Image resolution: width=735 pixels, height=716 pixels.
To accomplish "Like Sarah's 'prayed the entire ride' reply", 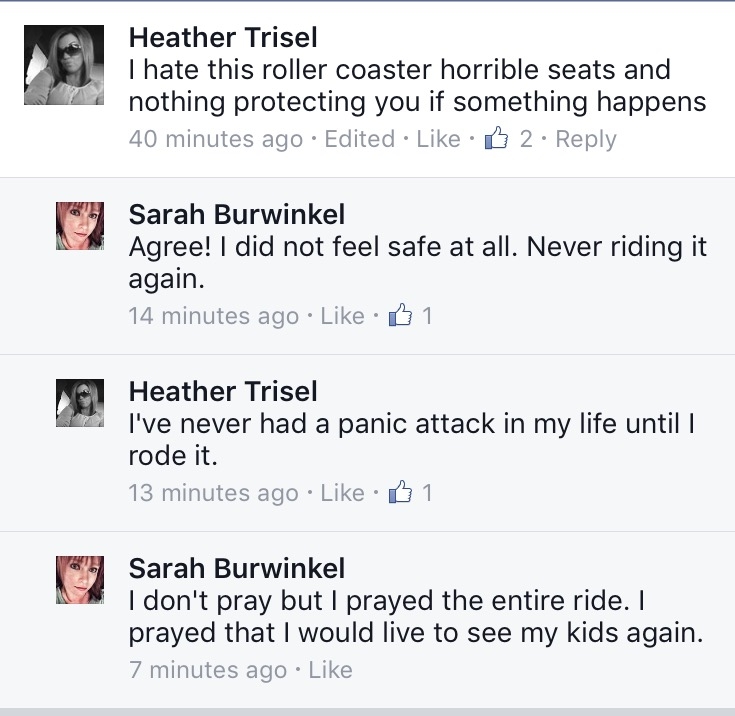I will click(x=331, y=670).
